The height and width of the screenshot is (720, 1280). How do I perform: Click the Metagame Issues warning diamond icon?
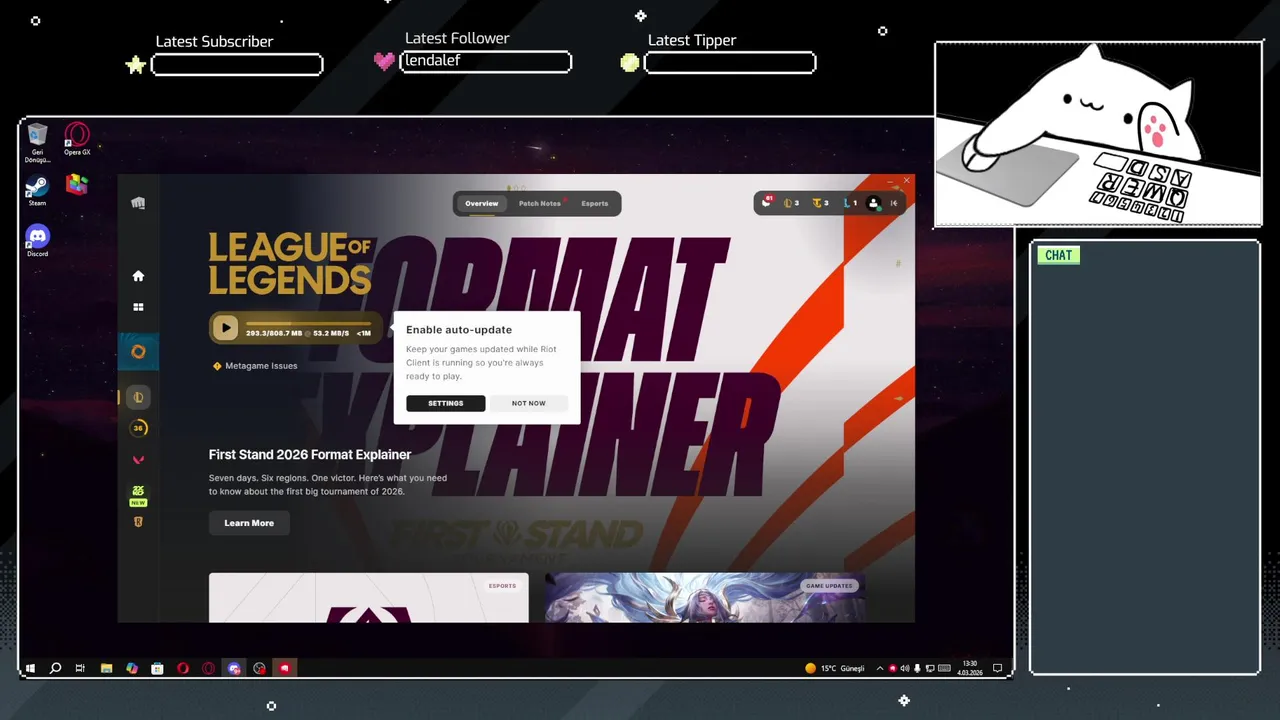point(217,366)
